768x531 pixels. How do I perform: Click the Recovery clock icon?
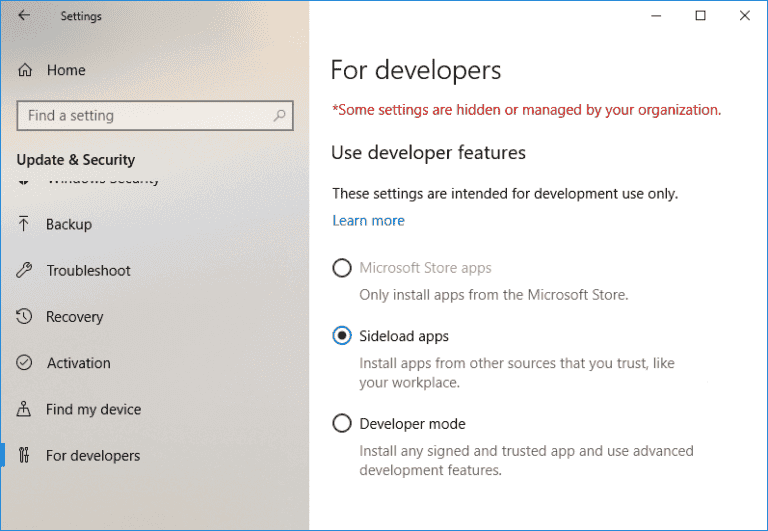coord(24,316)
